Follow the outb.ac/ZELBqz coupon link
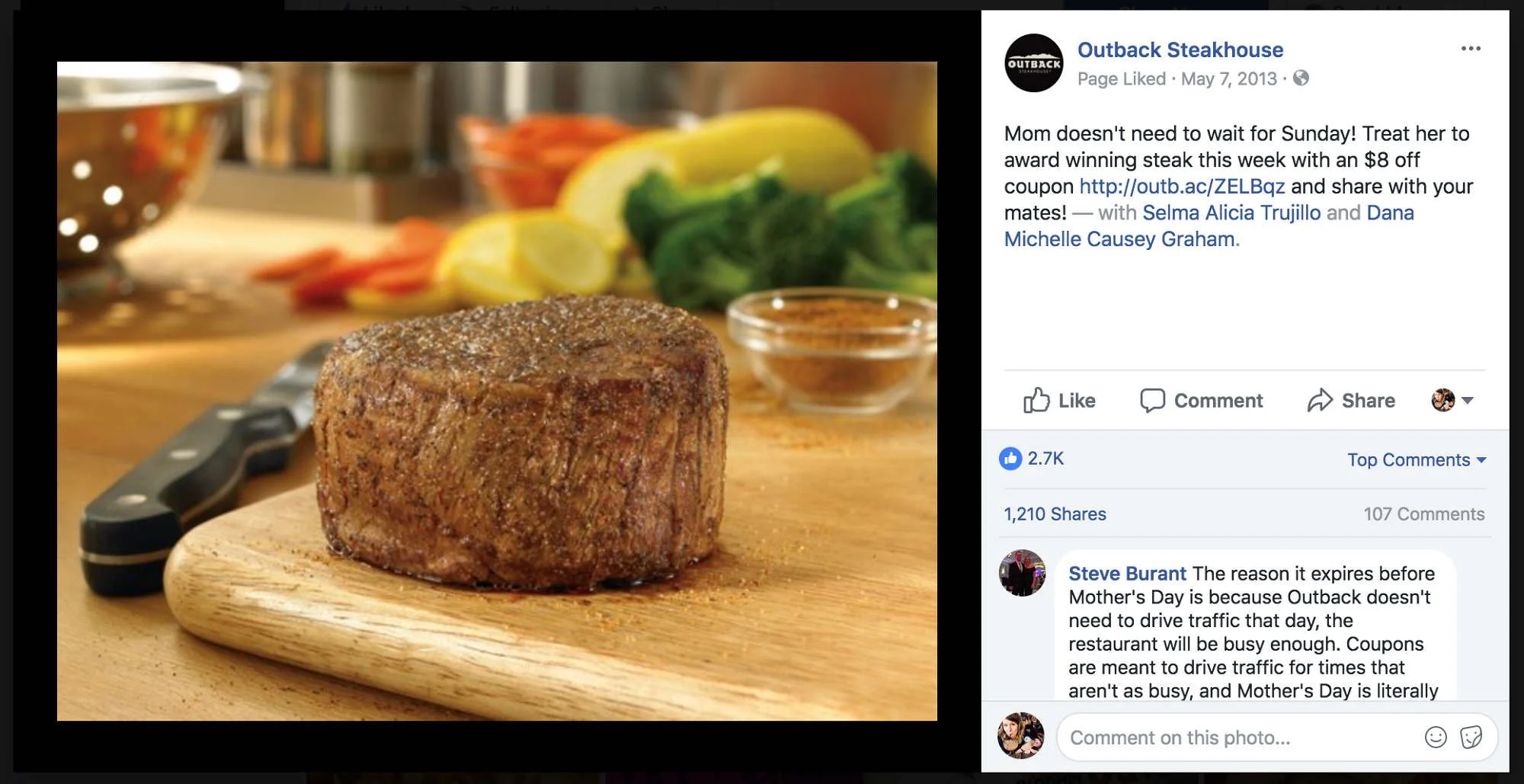Viewport: 1524px width, 784px height. (1182, 186)
